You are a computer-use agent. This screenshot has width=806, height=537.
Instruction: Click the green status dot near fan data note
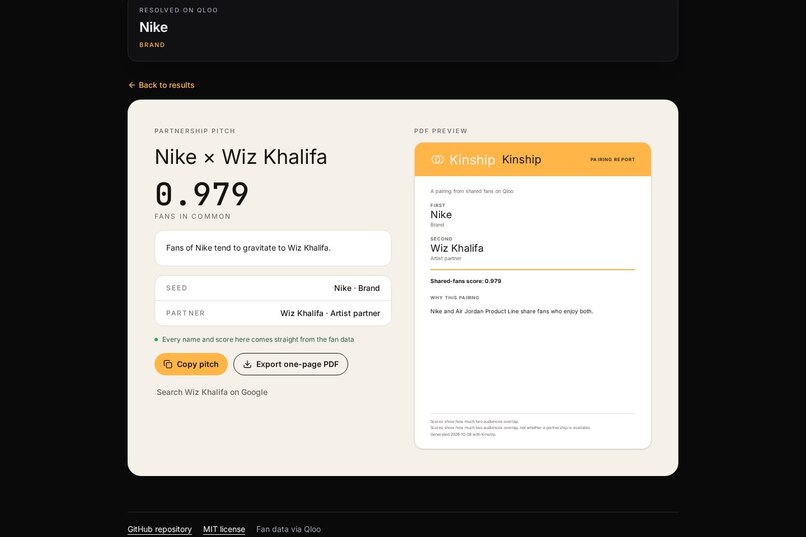point(156,340)
